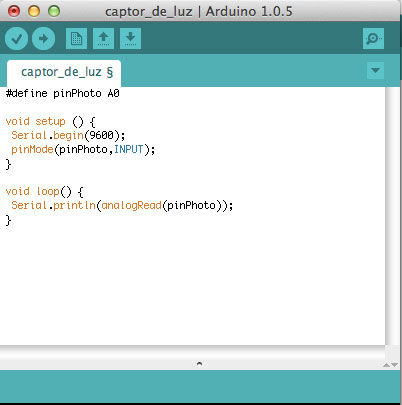Image resolution: width=402 pixels, height=405 pixels.
Task: Upload the sketch with arrow button
Action: coord(43,39)
